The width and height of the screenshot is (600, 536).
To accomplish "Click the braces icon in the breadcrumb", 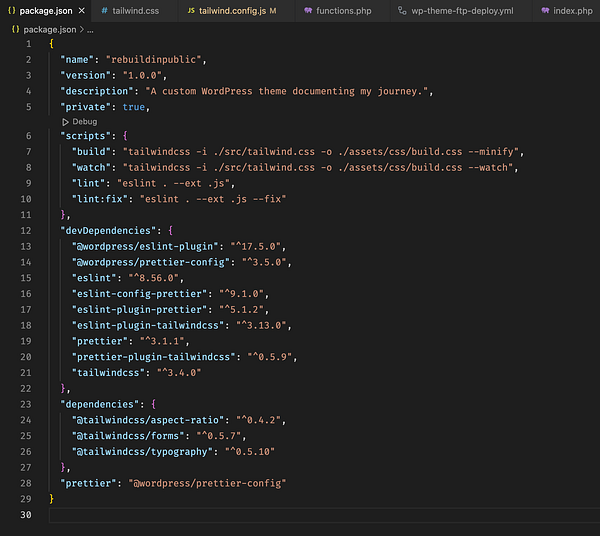I will tap(16, 30).
